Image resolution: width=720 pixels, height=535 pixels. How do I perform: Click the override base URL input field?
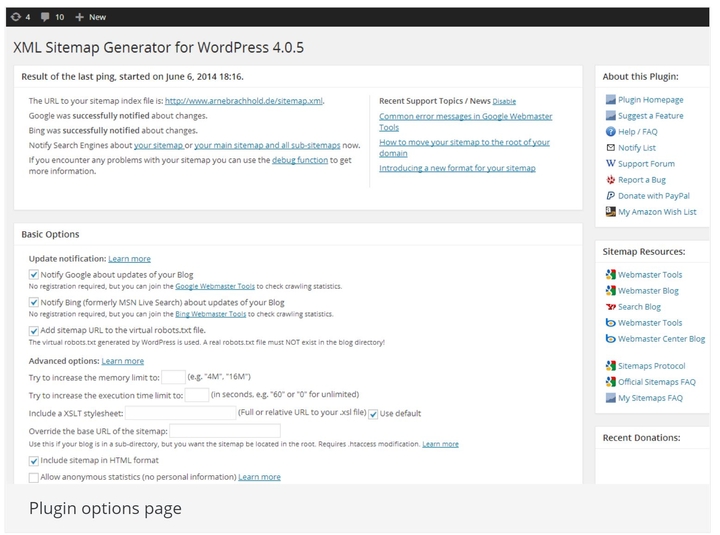(x=225, y=431)
